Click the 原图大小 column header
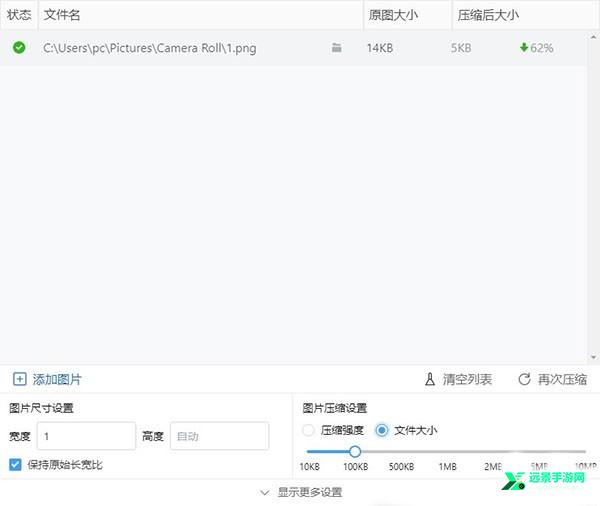Image resolution: width=600 pixels, height=506 pixels. click(x=408, y=15)
